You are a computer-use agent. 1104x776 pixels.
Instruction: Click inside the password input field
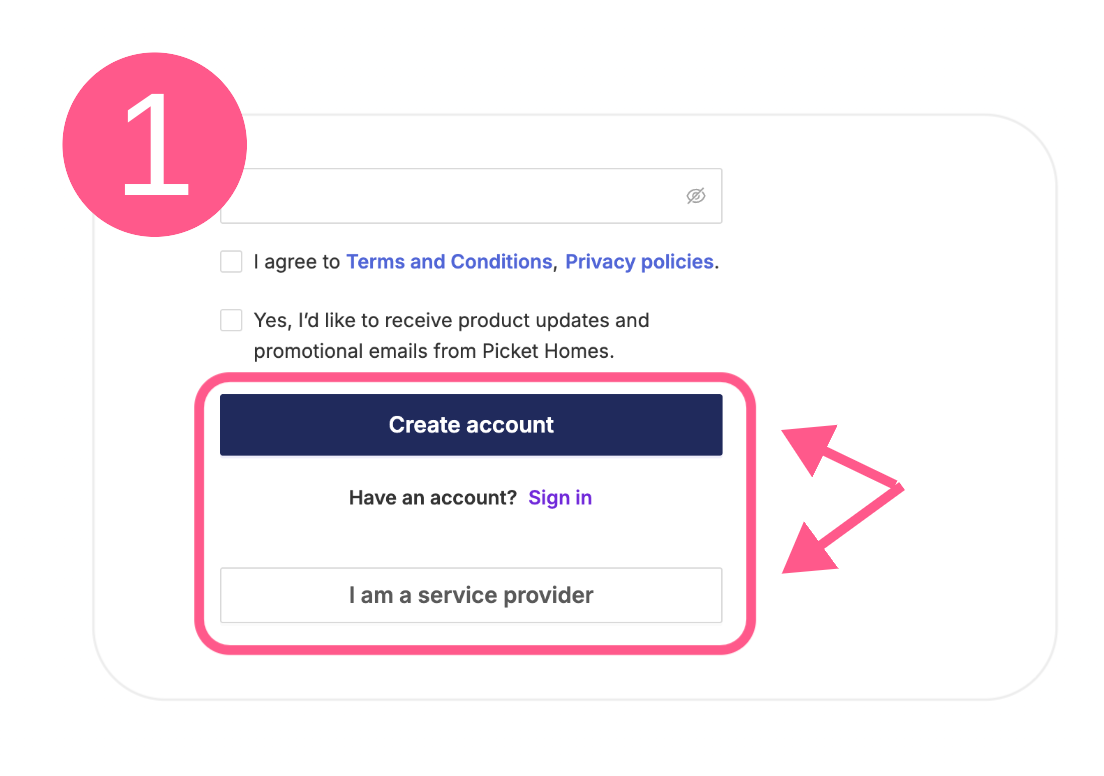(x=471, y=196)
